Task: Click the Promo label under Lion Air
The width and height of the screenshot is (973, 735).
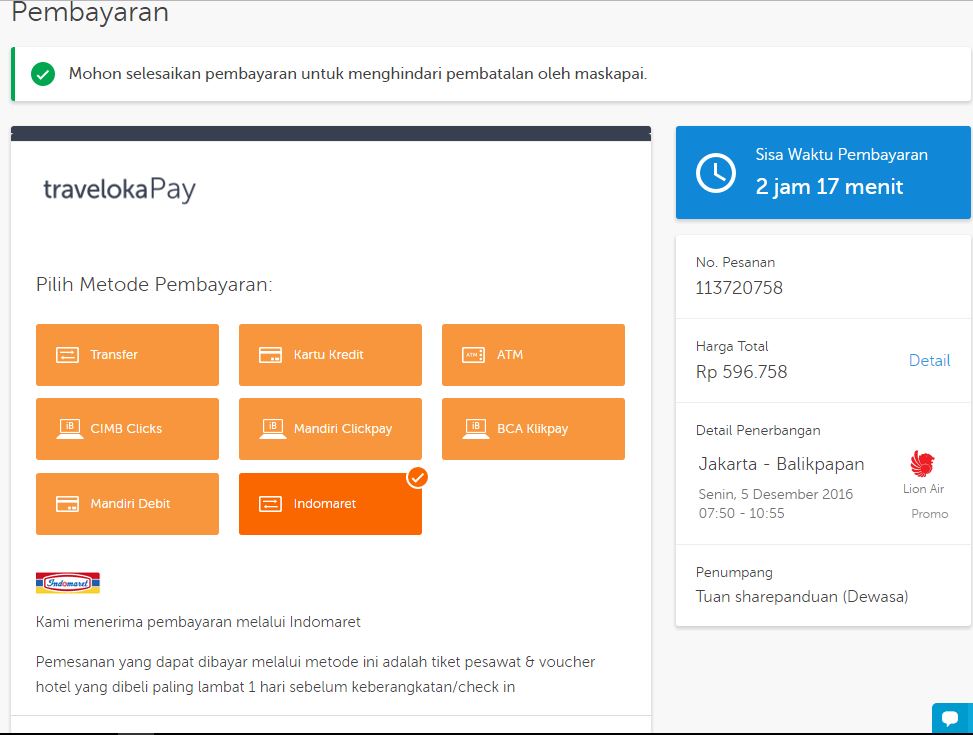Action: click(930, 514)
